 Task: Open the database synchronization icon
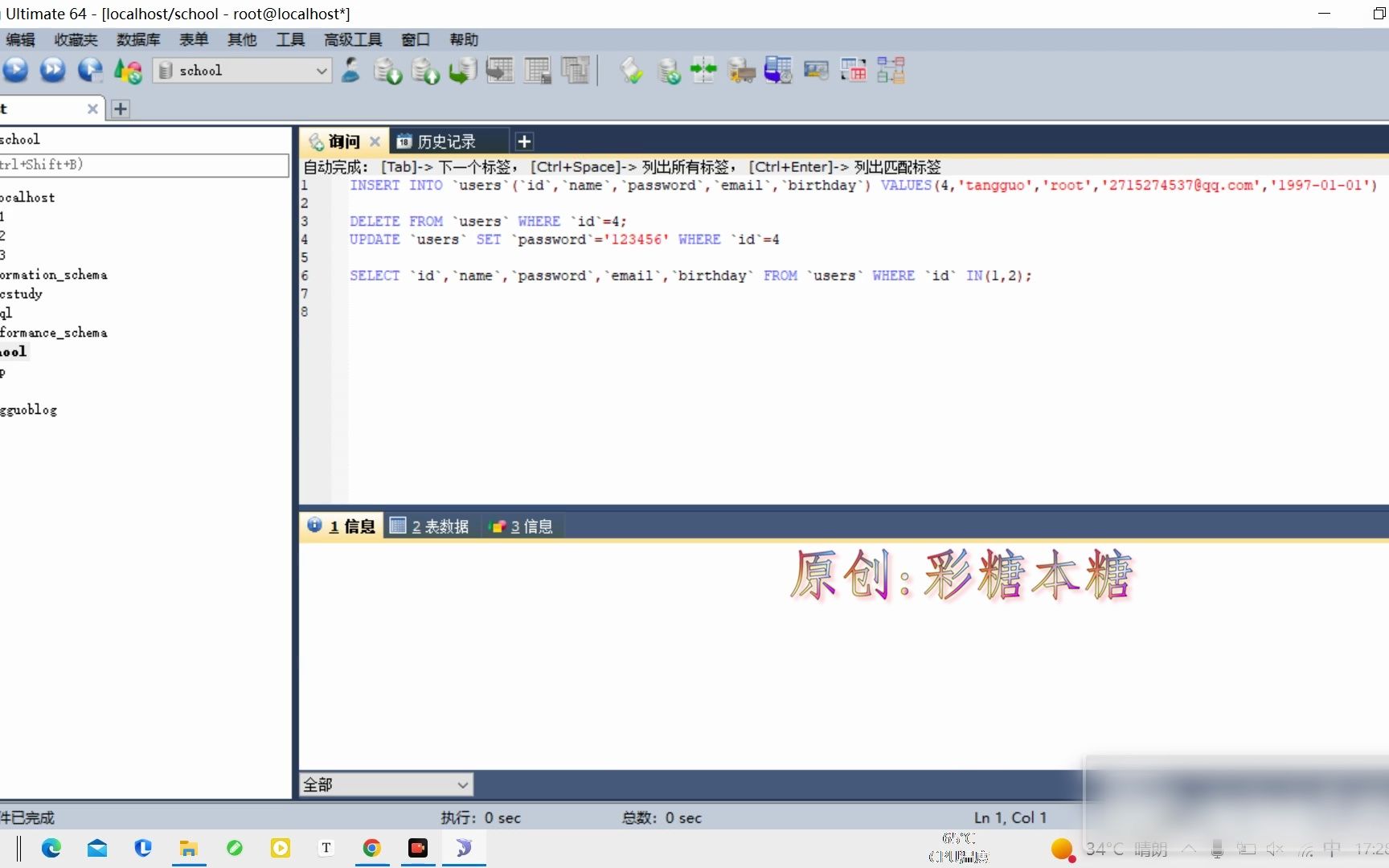click(x=669, y=71)
